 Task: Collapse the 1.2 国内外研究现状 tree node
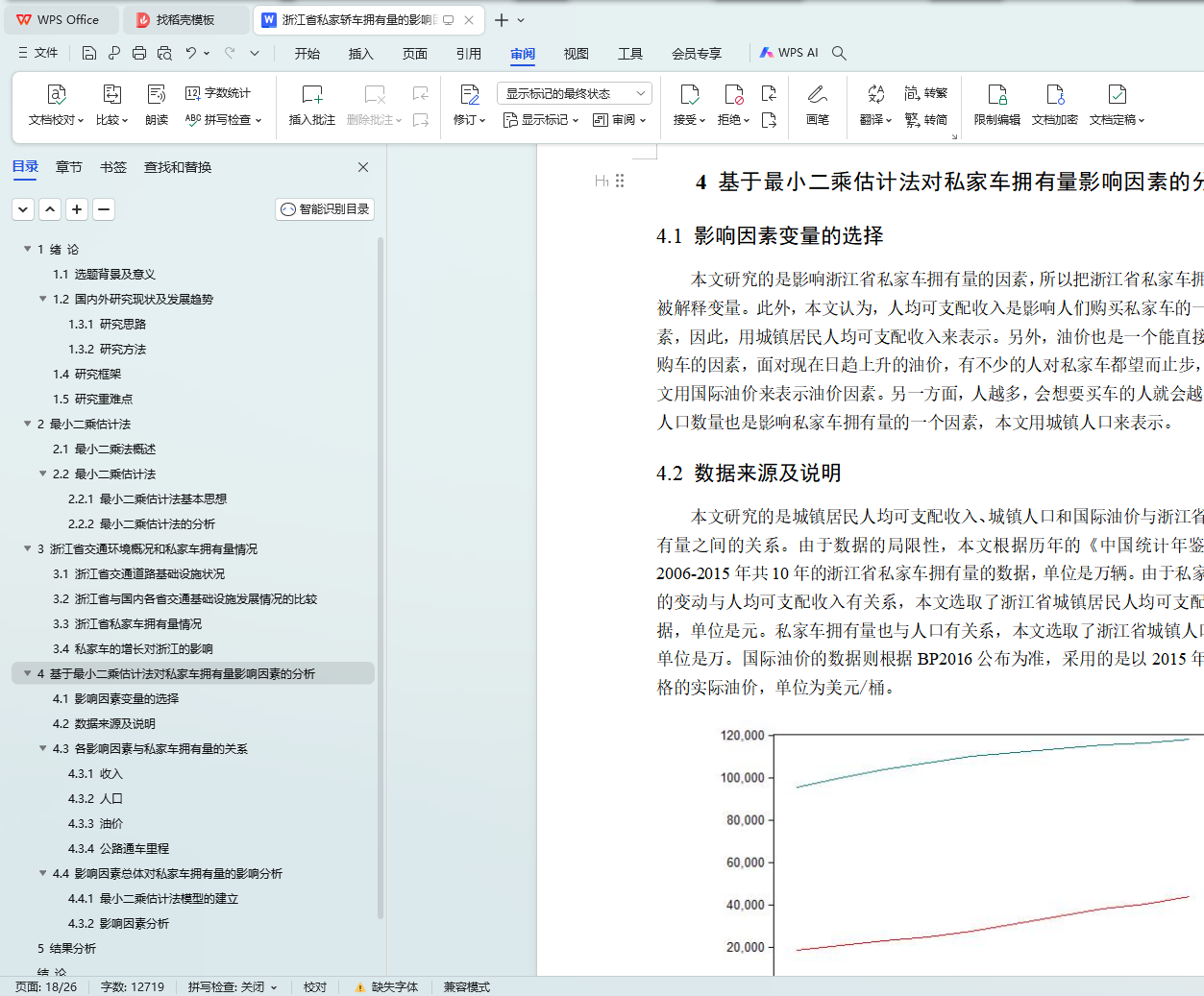click(42, 299)
